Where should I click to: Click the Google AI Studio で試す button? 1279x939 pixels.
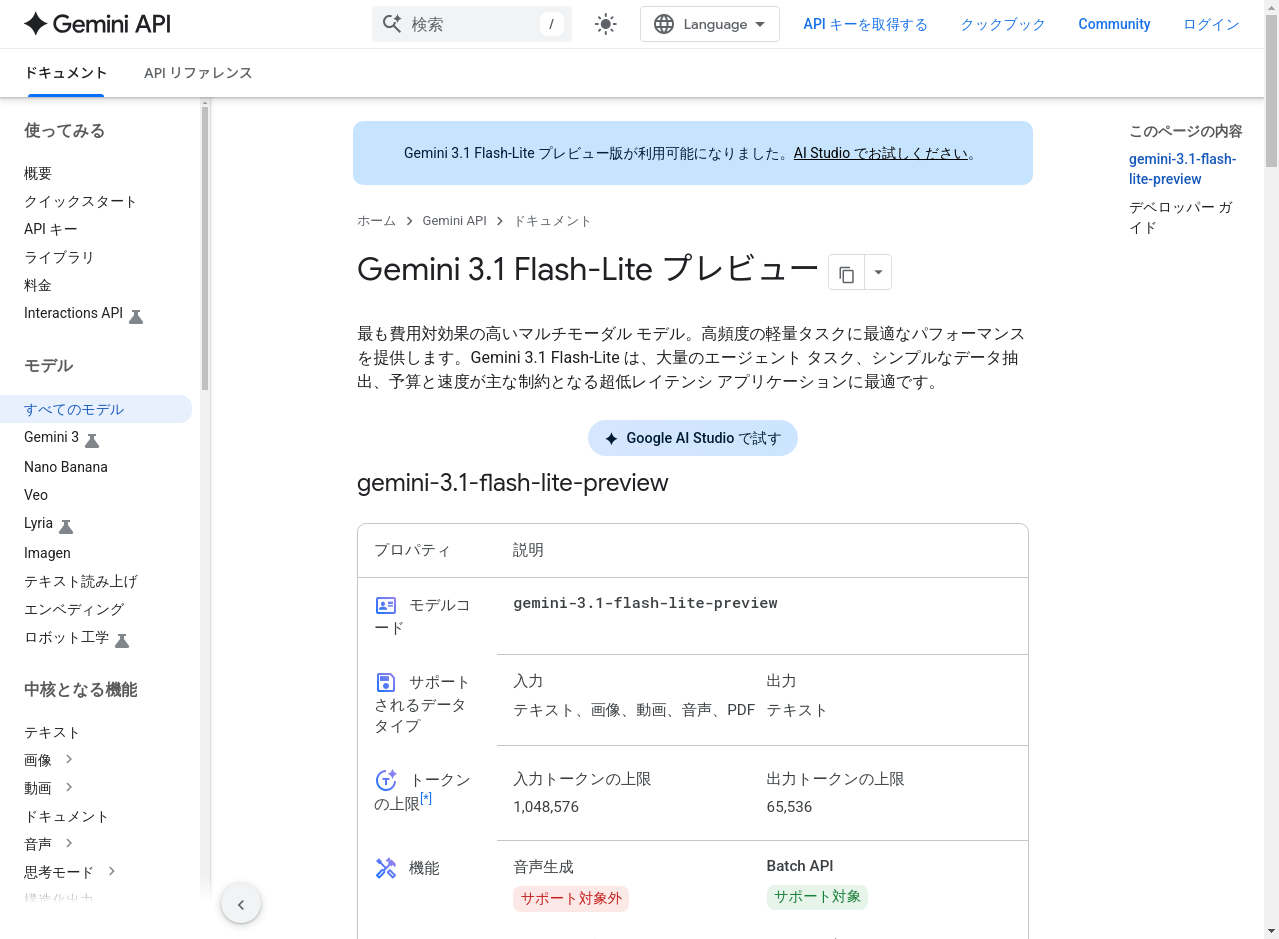click(692, 438)
